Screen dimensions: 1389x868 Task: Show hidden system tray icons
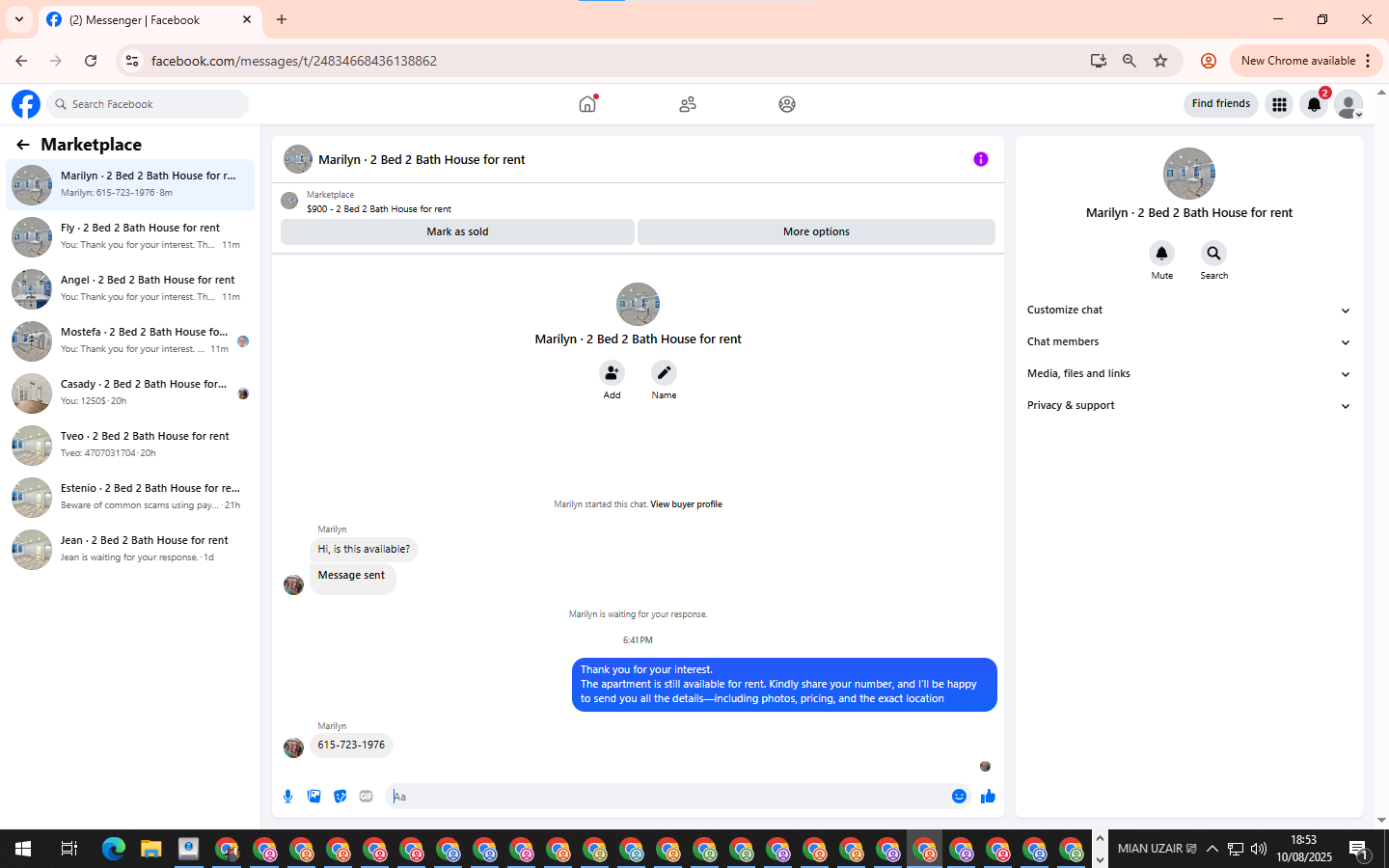(1212, 849)
